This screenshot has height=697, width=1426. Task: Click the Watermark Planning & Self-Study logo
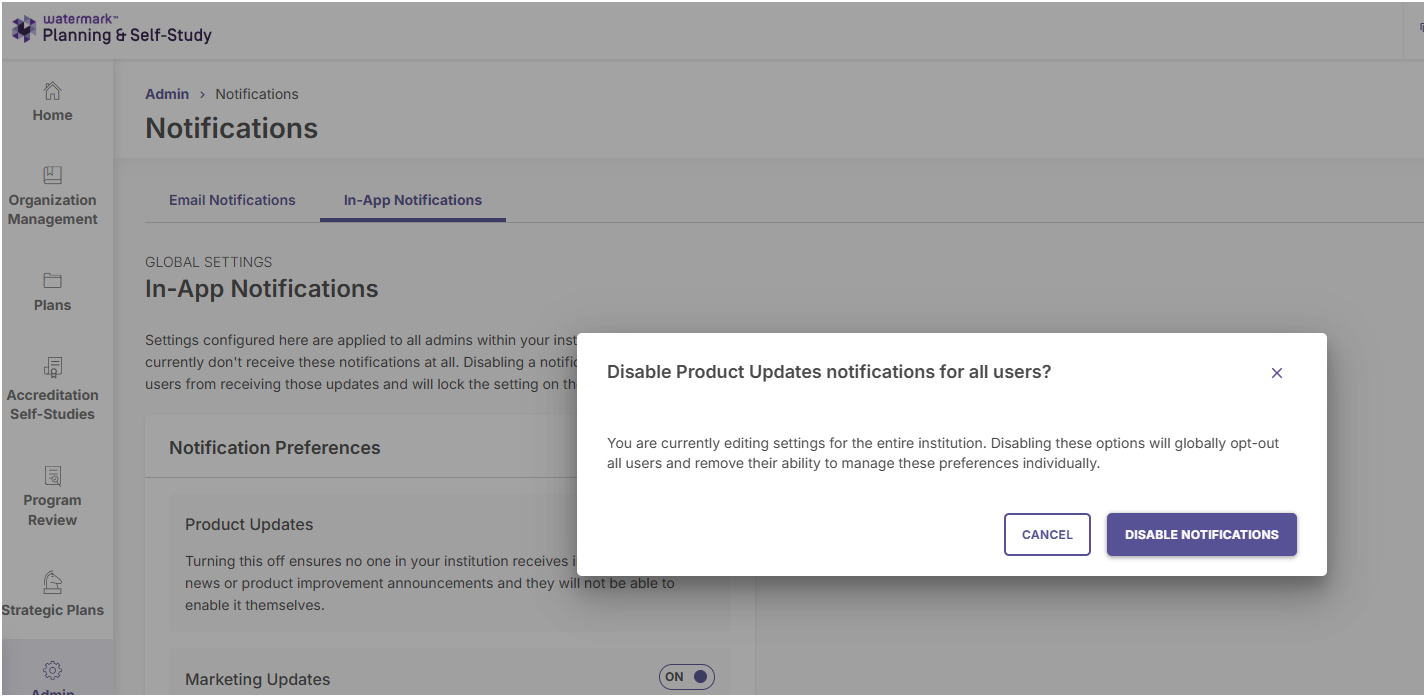112,29
